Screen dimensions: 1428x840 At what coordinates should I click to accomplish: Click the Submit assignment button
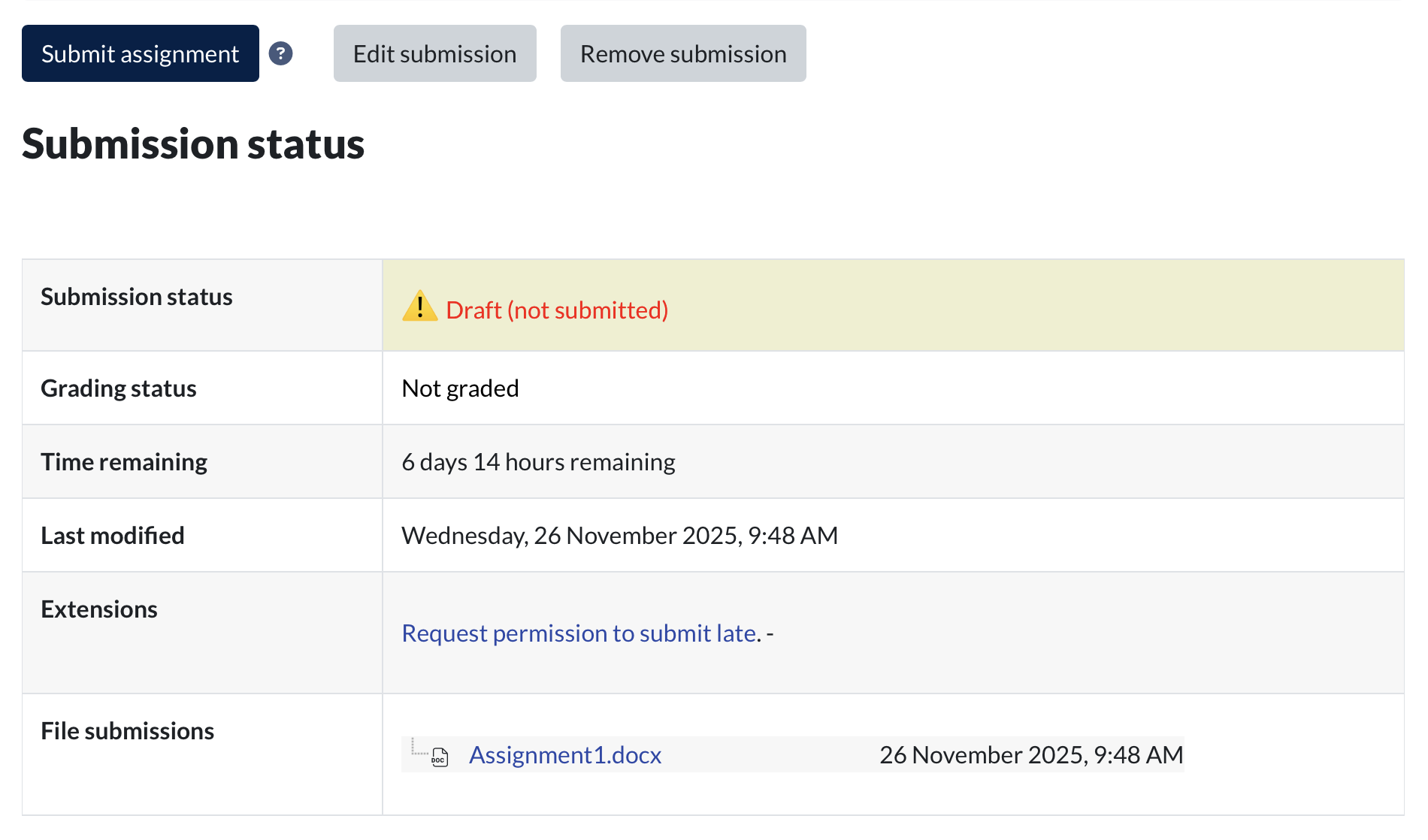140,53
